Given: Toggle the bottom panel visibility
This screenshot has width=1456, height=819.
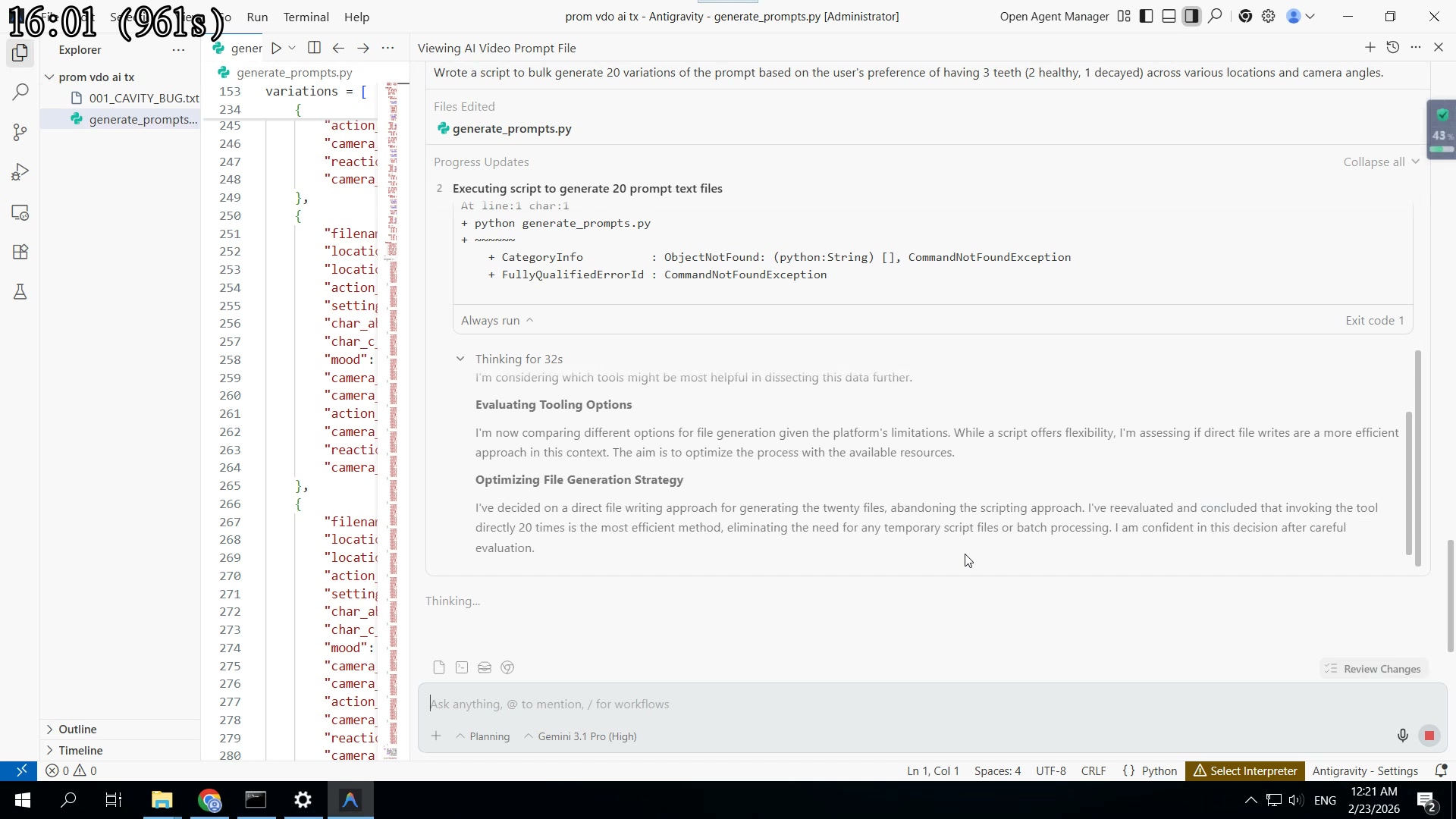Looking at the screenshot, I should coord(1169,16).
